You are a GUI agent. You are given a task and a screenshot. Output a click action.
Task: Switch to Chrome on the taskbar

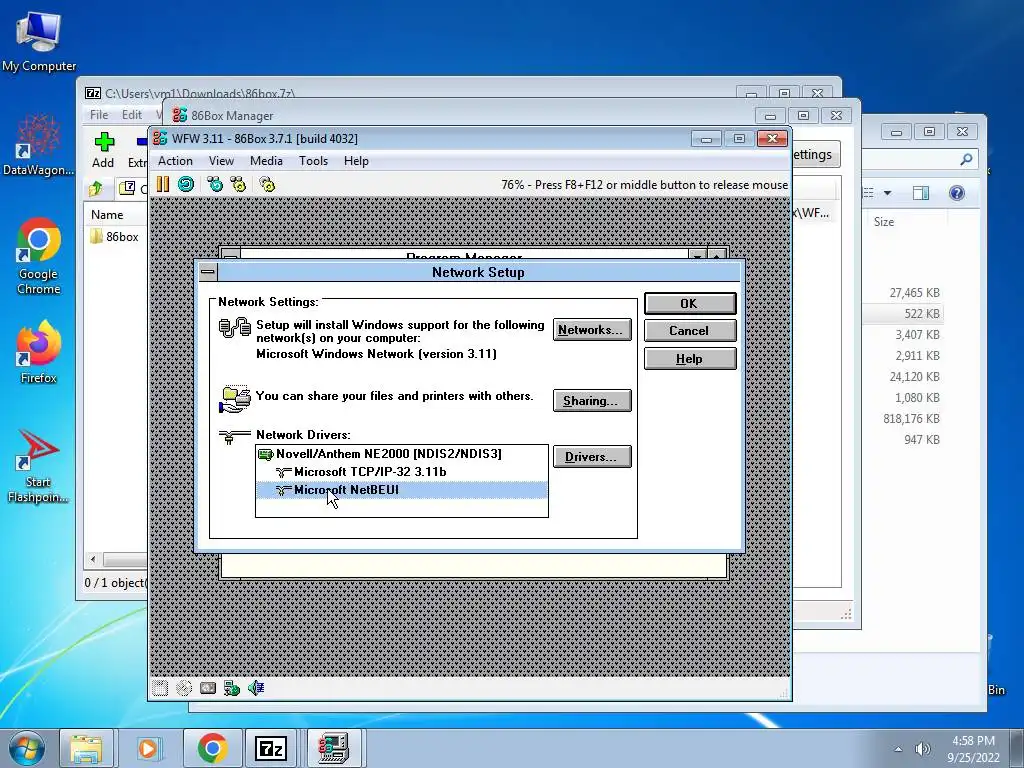point(212,748)
